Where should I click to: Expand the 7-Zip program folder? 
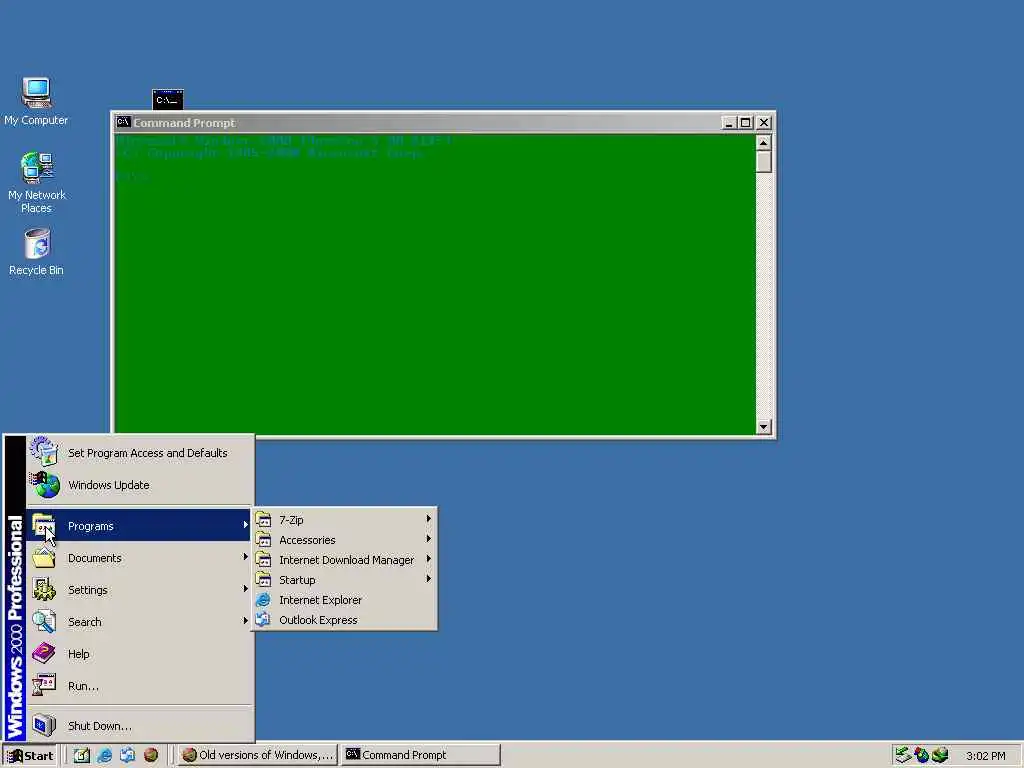pyautogui.click(x=345, y=520)
